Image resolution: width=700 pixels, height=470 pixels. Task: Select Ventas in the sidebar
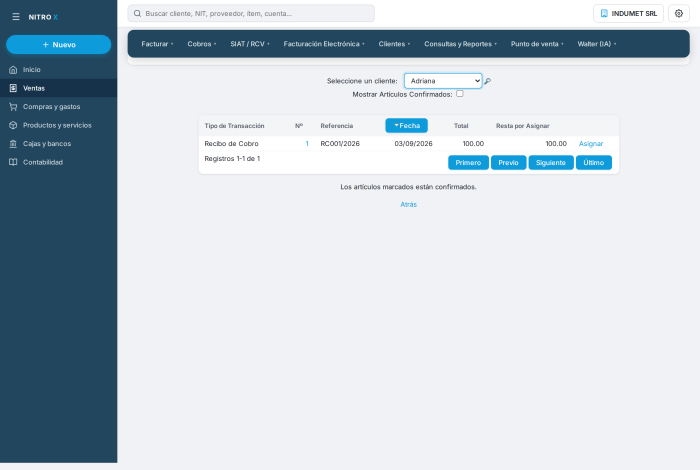coord(58,88)
